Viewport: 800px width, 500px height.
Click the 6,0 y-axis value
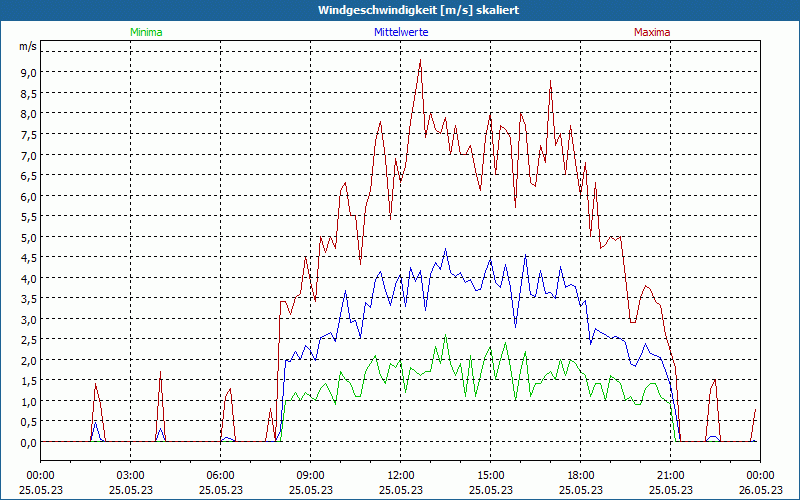(29, 196)
